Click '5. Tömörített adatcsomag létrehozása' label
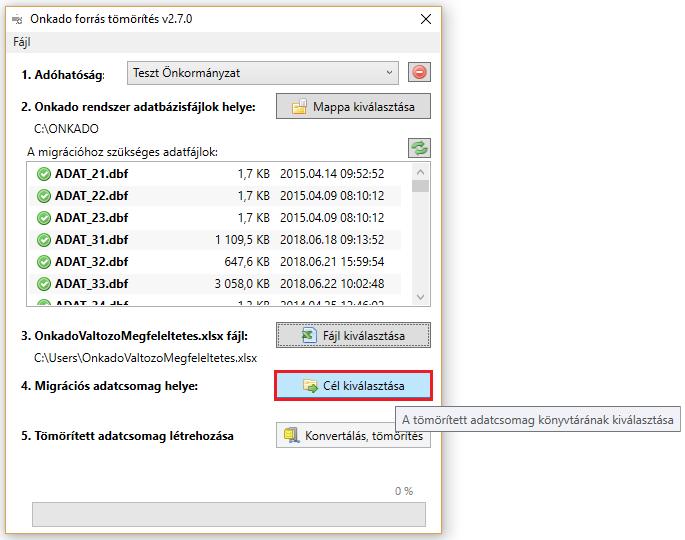The width and height of the screenshot is (685, 540). 128,436
